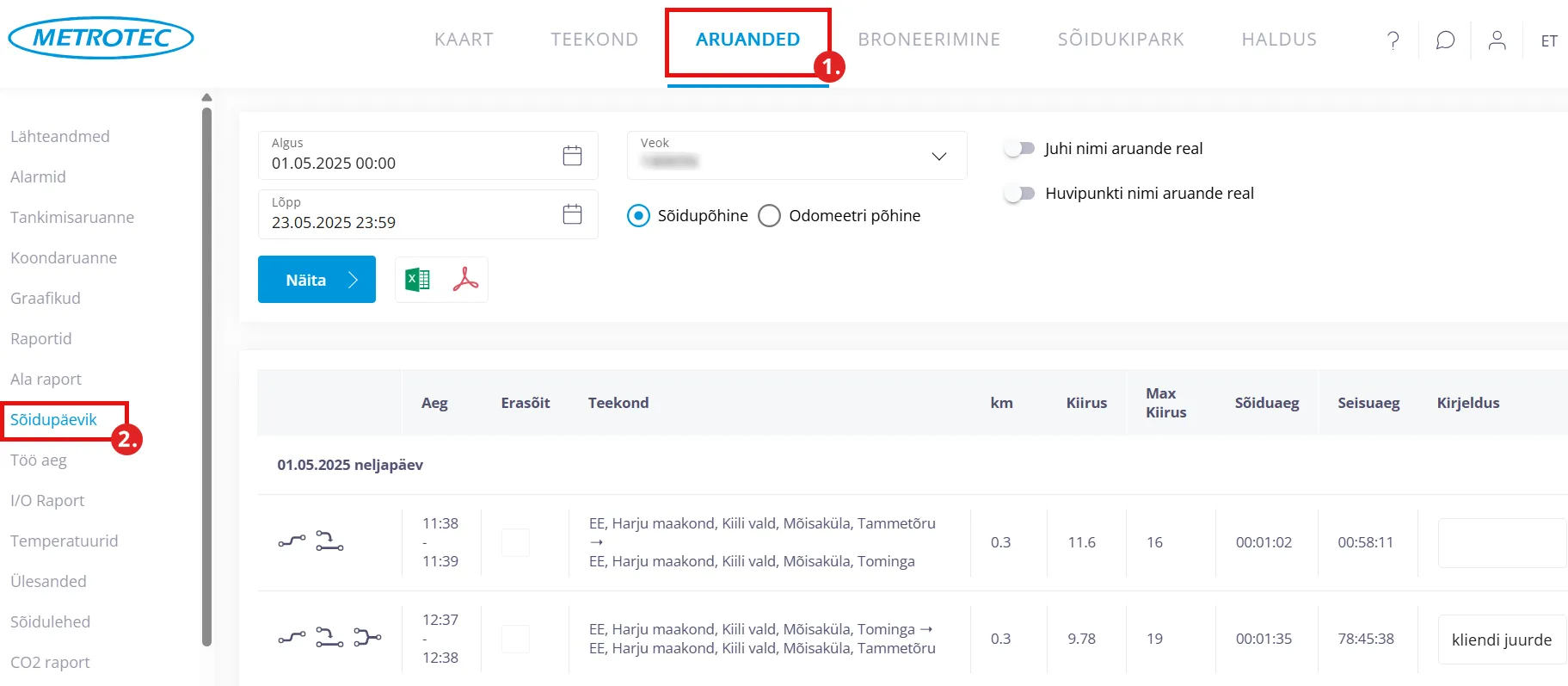
Task: Export report as PDF document
Action: coord(465,280)
